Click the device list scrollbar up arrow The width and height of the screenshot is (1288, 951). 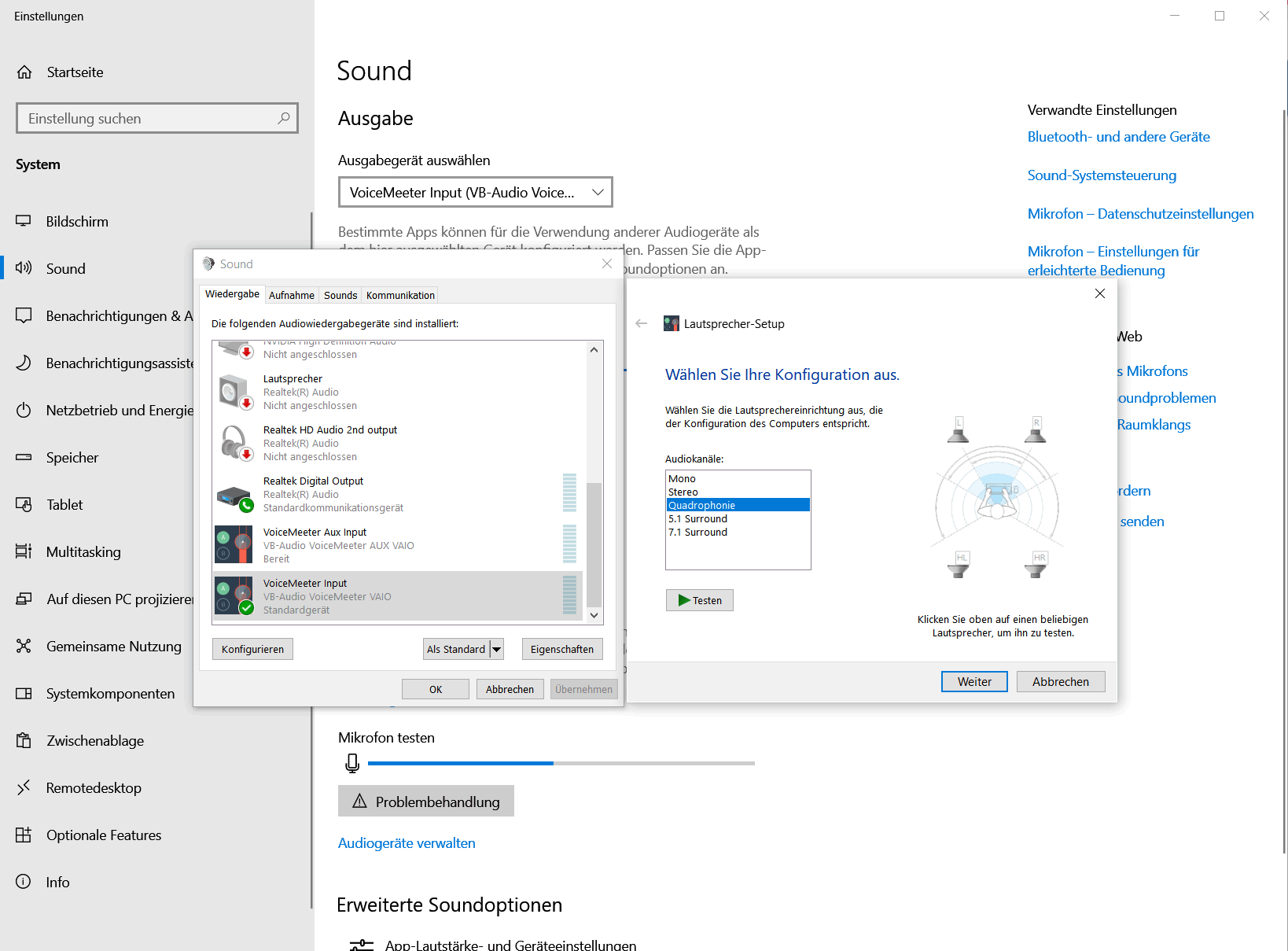coord(594,350)
